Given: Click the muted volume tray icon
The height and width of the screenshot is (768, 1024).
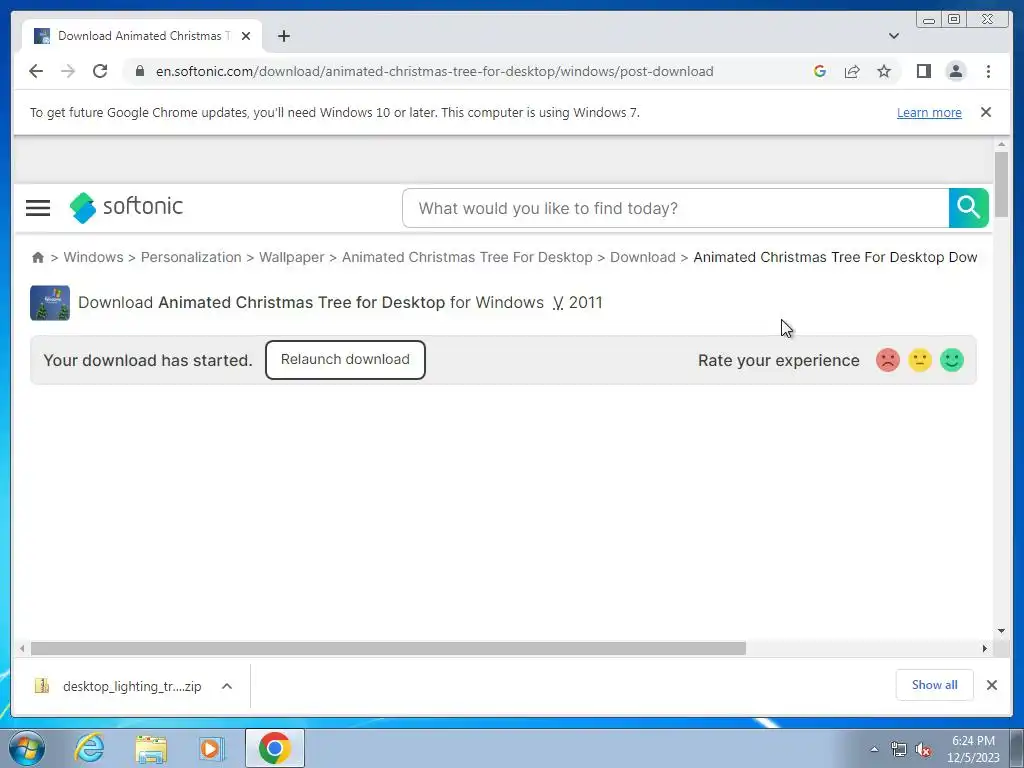Looking at the screenshot, I should click(x=923, y=749).
